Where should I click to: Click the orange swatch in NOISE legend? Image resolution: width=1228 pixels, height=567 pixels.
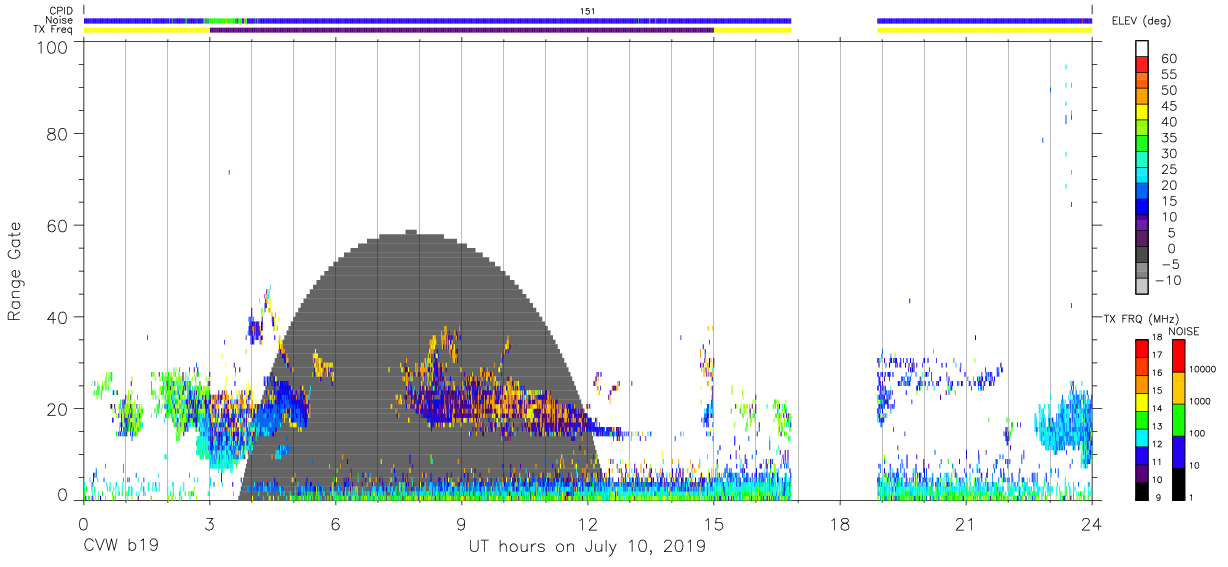[1177, 387]
